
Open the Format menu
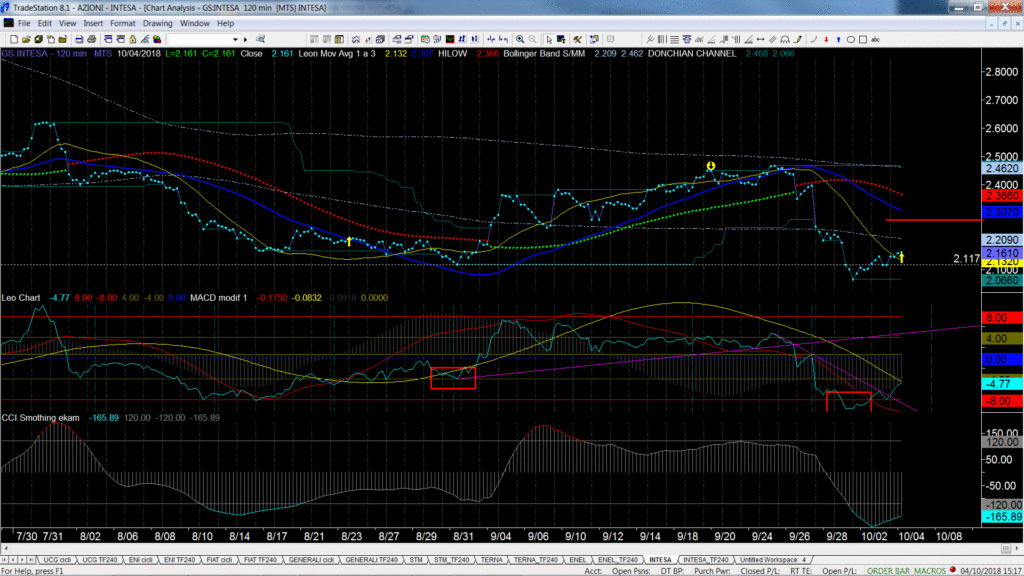coord(123,24)
